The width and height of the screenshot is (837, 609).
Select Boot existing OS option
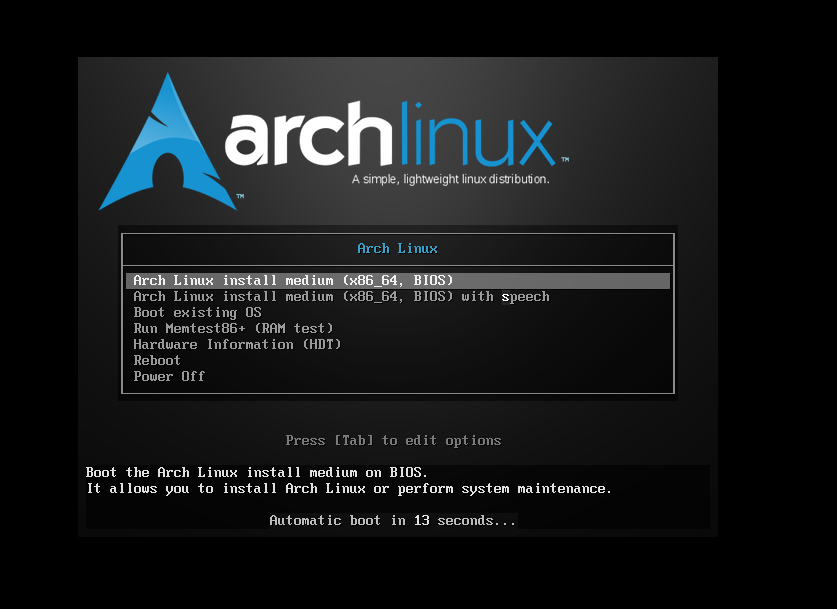point(198,313)
